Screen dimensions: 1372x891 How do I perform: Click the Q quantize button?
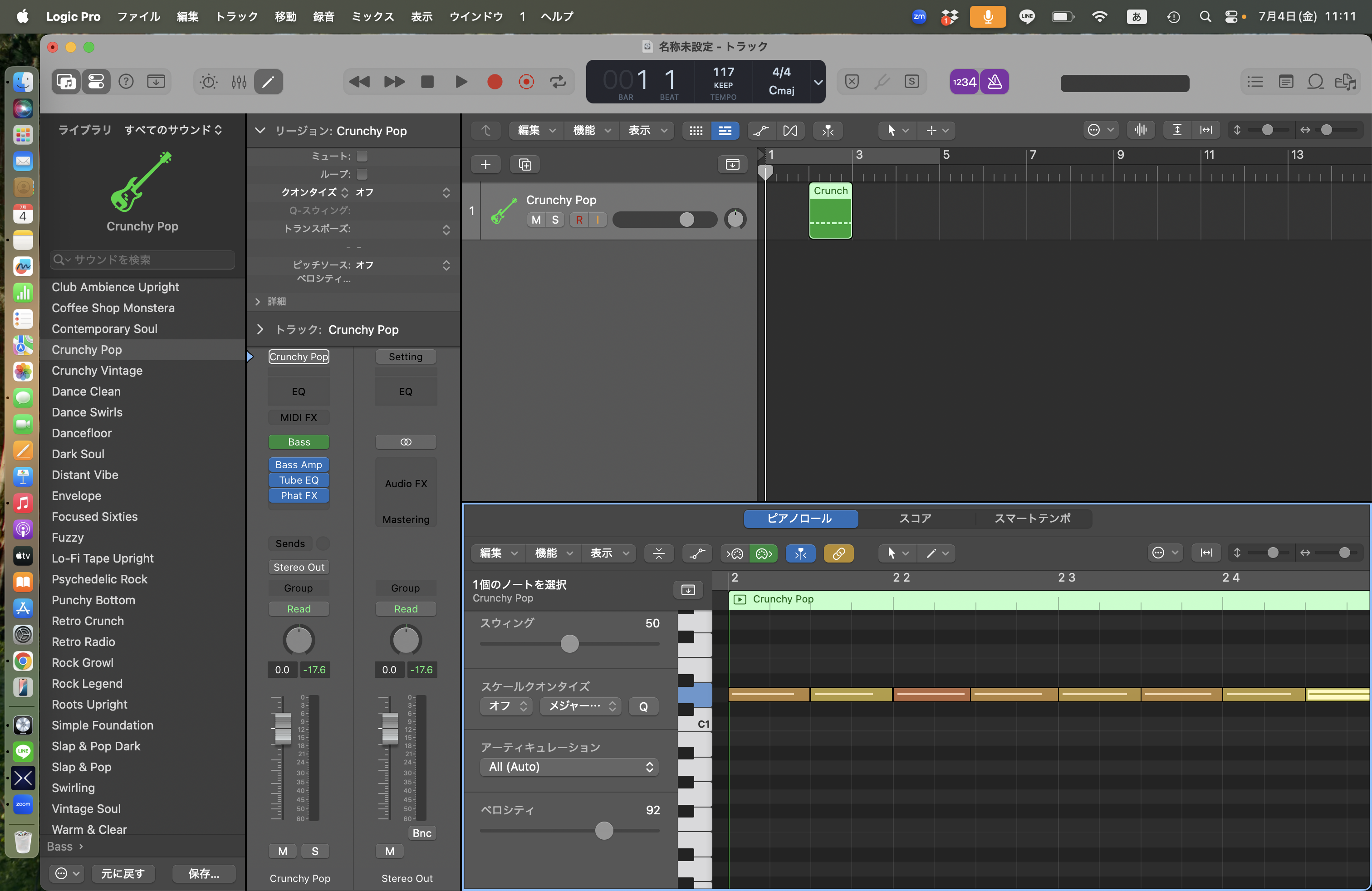pyautogui.click(x=643, y=706)
